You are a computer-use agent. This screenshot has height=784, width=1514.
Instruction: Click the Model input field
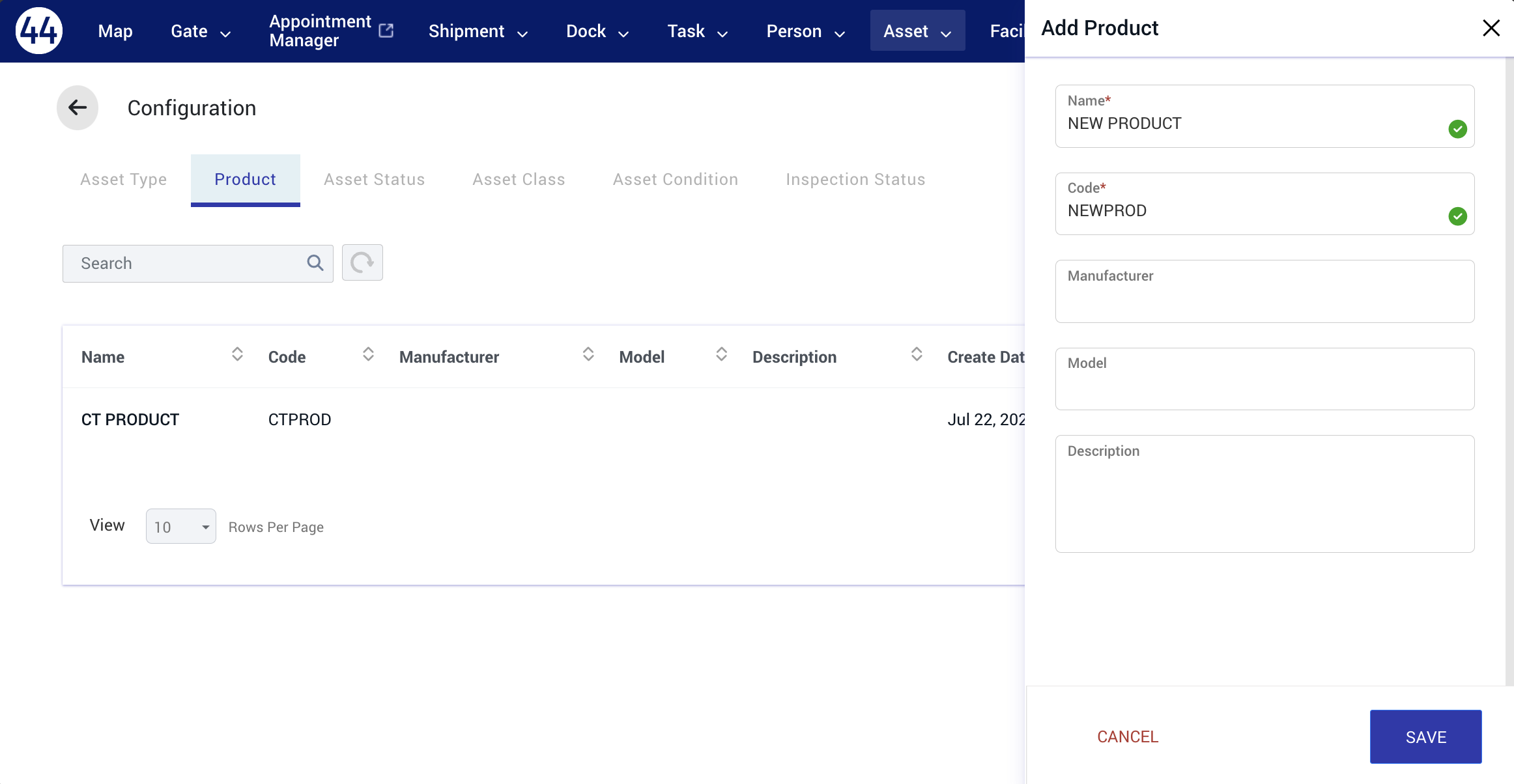point(1264,379)
